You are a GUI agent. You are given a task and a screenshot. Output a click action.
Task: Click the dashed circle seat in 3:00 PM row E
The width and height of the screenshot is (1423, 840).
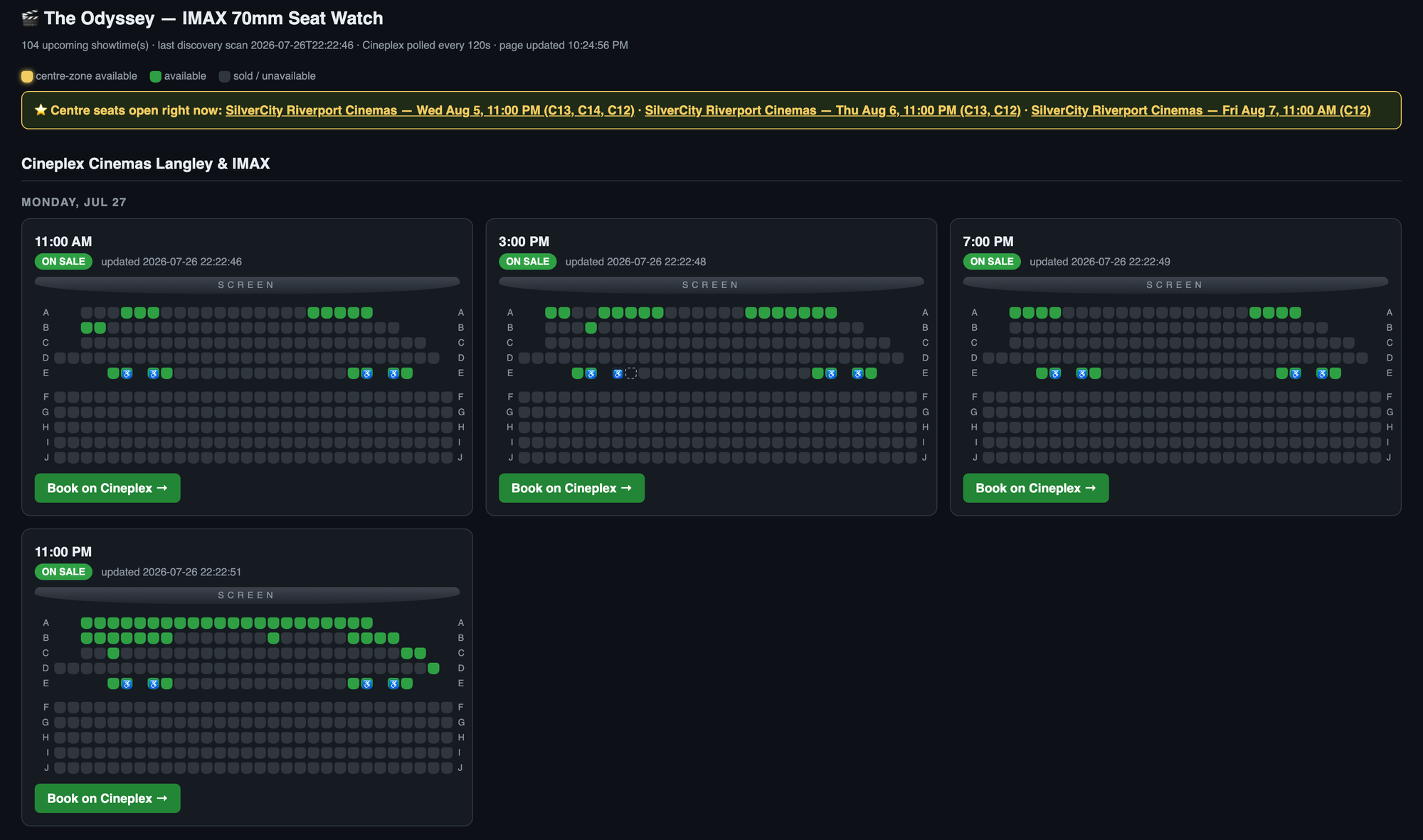tap(631, 373)
